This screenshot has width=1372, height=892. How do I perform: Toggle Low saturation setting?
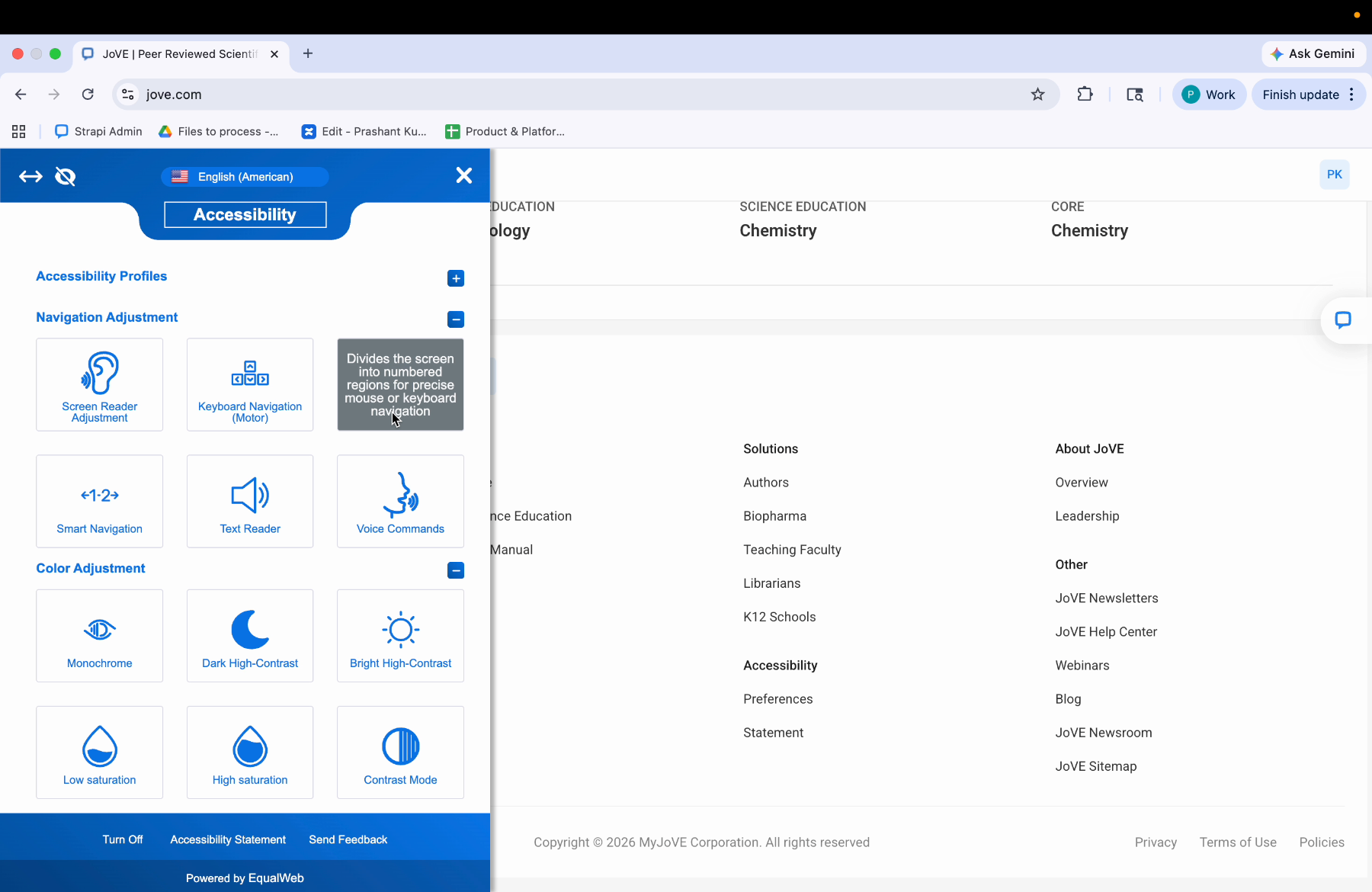click(99, 752)
